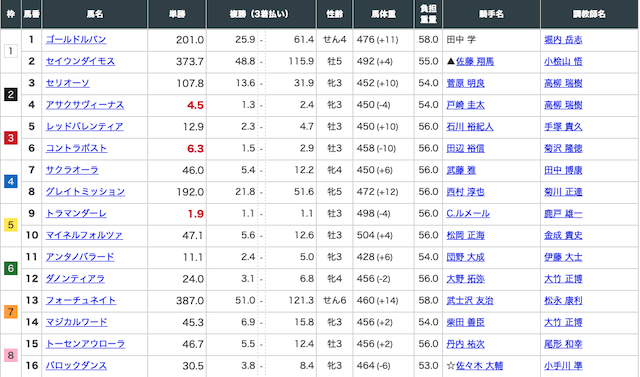Image resolution: width=640 pixels, height=377 pixels.
Task: Open horse link フォーチュネイト
Action: point(81,301)
